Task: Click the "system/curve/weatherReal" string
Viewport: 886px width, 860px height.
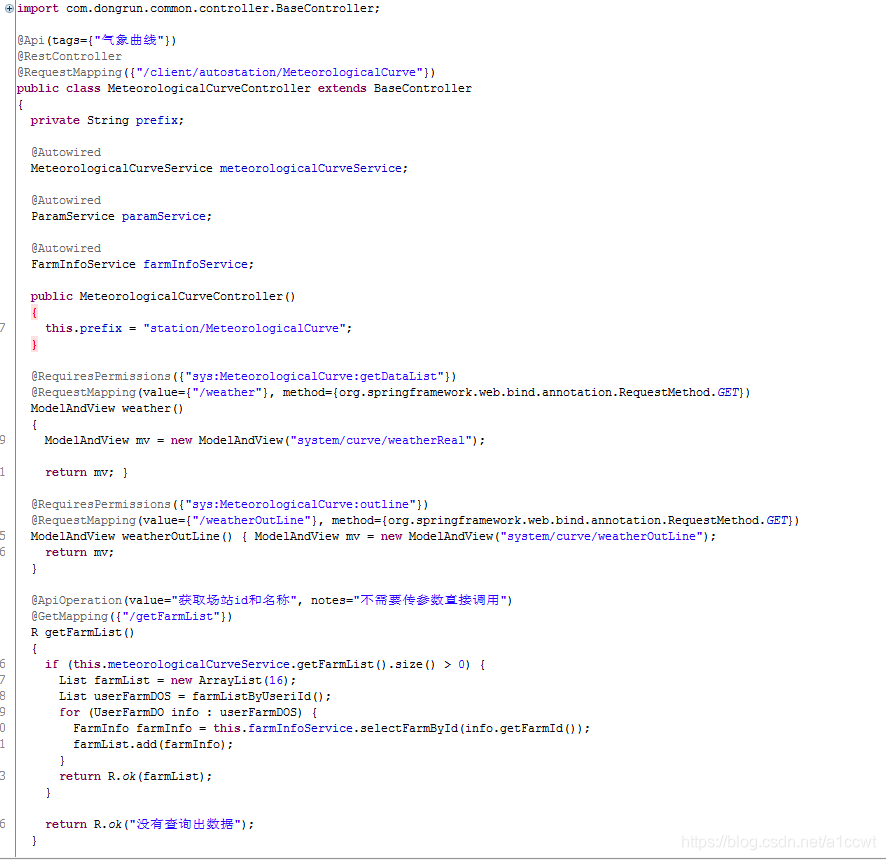Action: click(381, 440)
